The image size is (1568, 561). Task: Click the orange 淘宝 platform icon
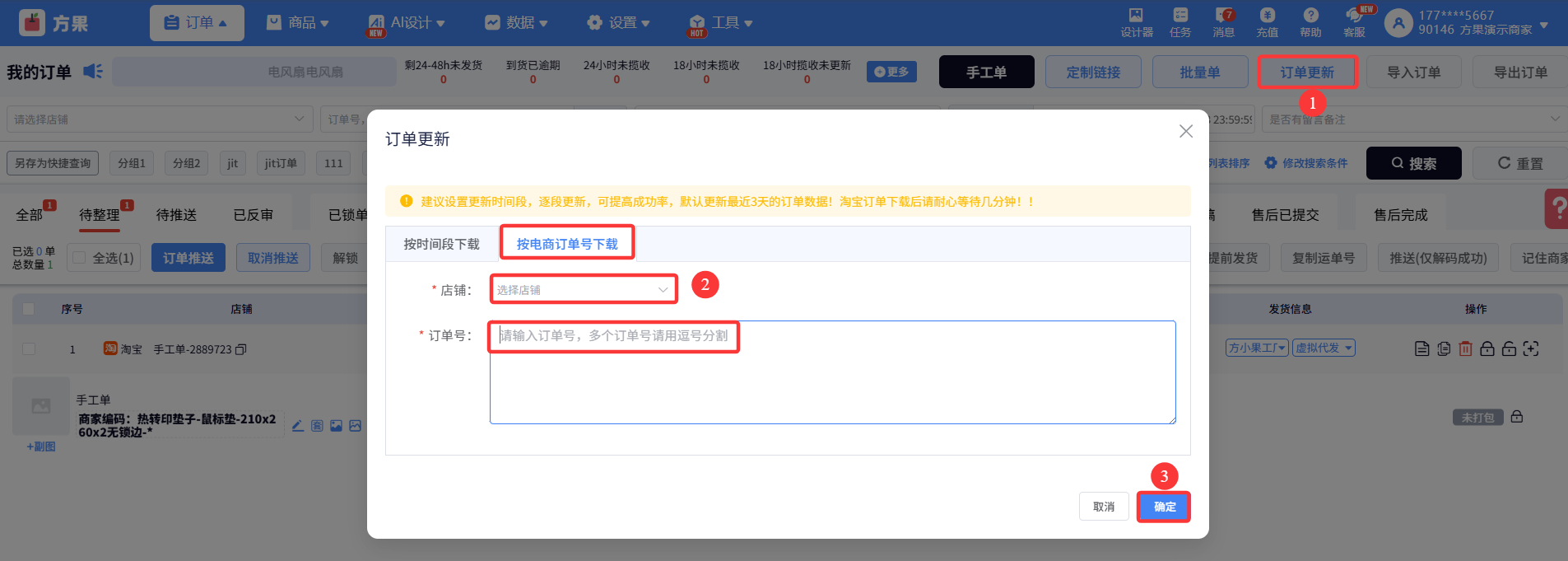click(110, 348)
